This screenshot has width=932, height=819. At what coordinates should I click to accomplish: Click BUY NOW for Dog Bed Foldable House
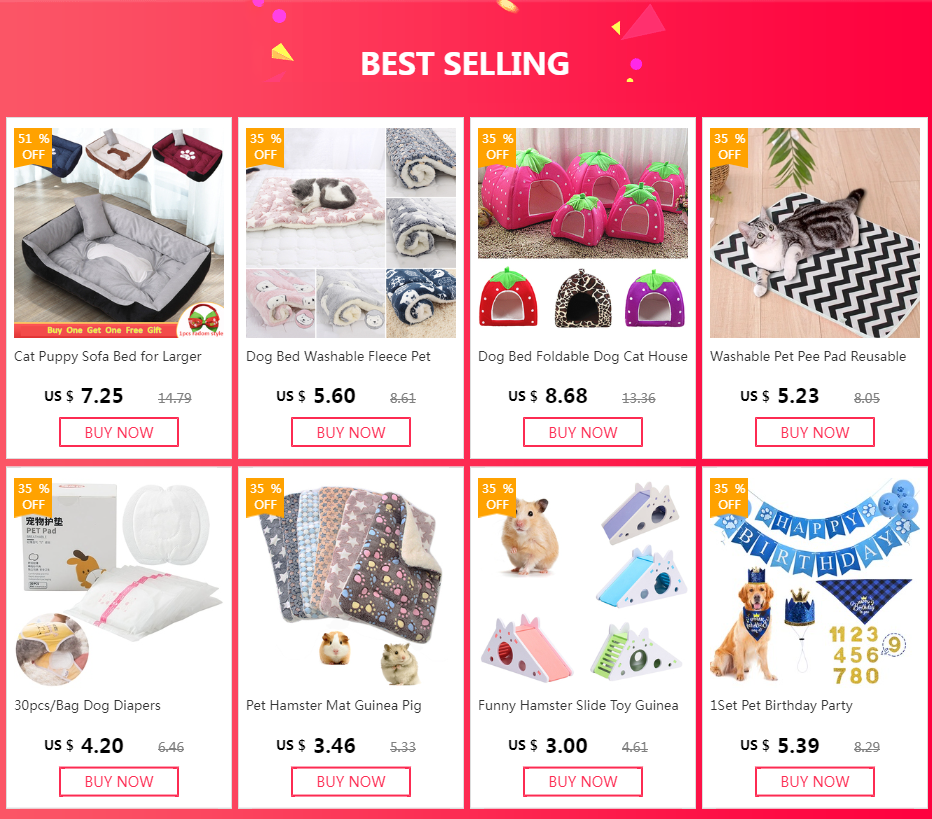(583, 432)
